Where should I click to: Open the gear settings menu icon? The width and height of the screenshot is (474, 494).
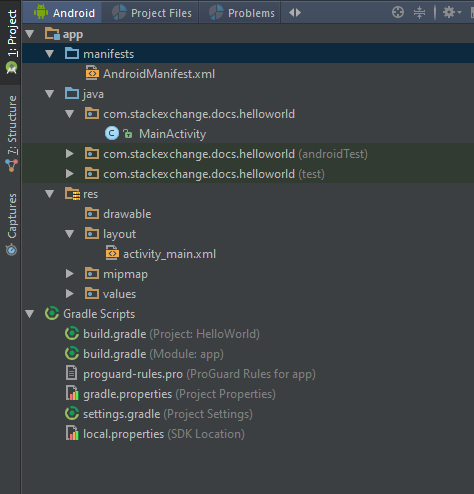pyautogui.click(x=452, y=13)
